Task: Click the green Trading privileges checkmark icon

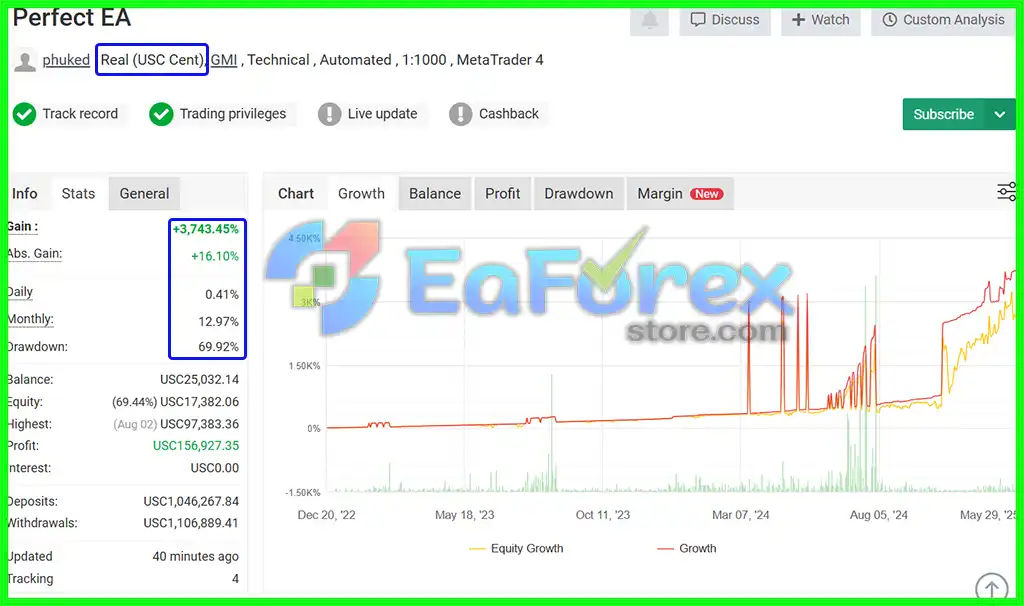Action: pyautogui.click(x=161, y=114)
